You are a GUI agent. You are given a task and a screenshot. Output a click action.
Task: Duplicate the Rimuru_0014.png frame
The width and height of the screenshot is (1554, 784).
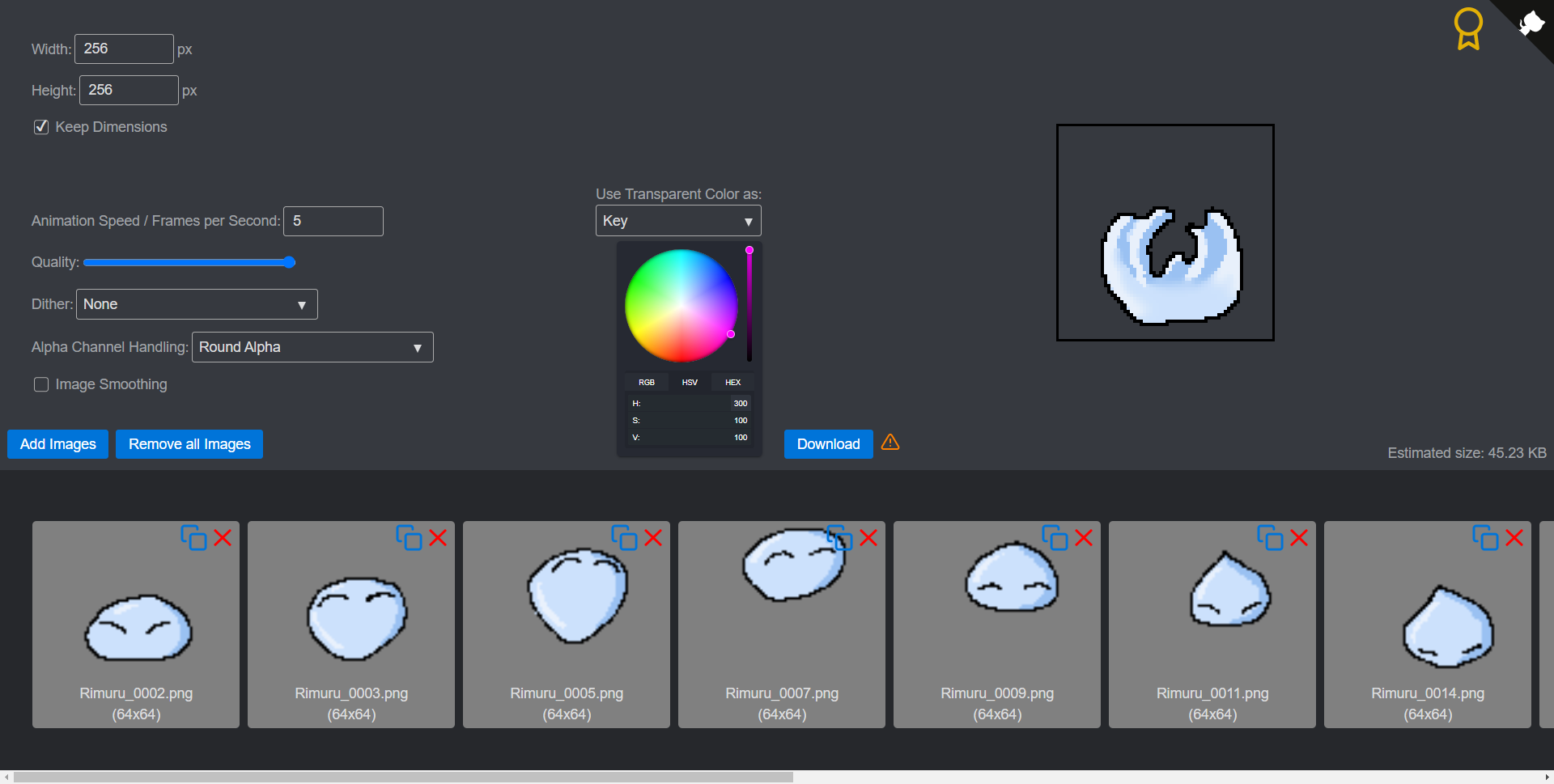coord(1485,538)
